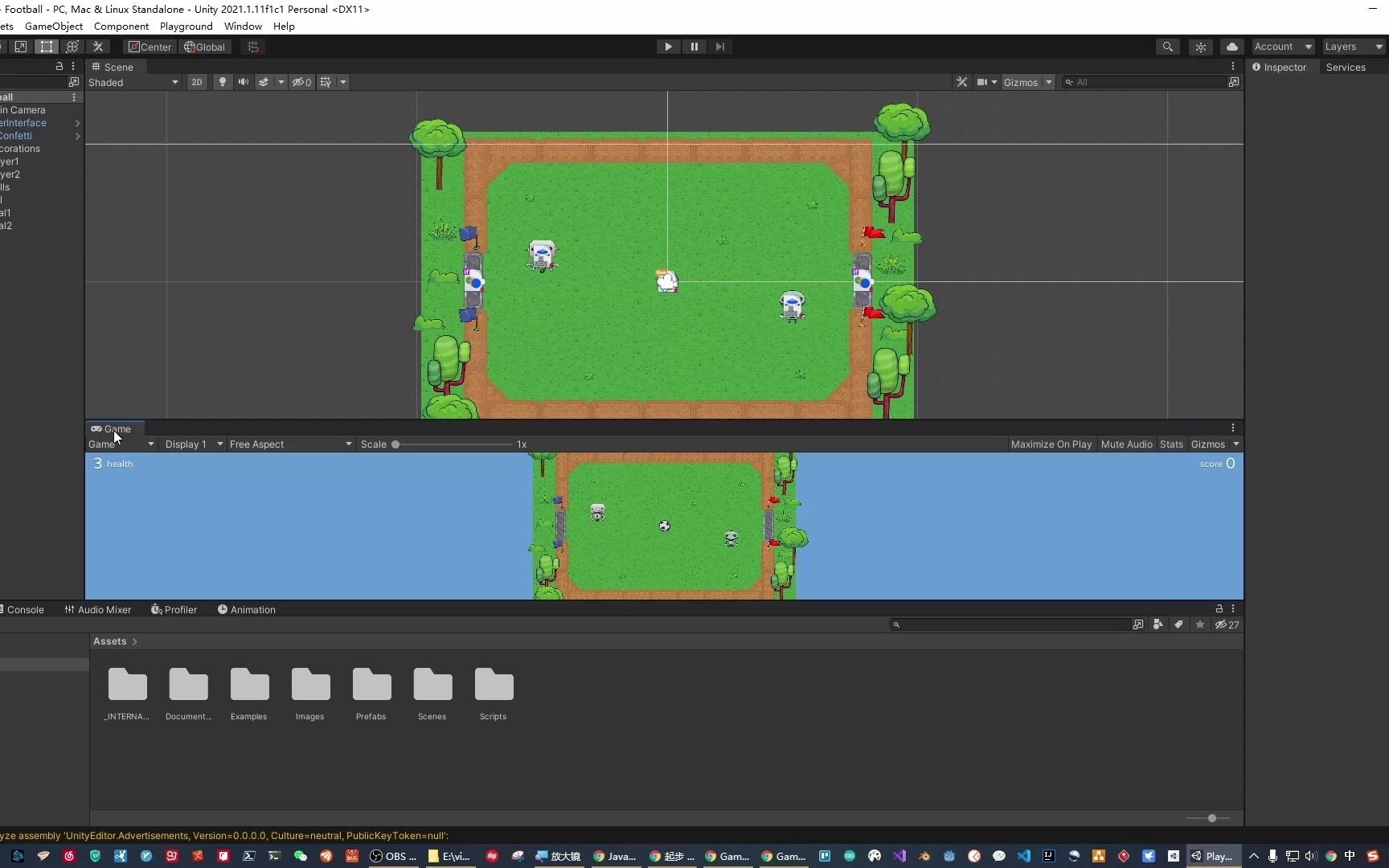Open the GameObject menu
Image resolution: width=1389 pixels, height=868 pixels.
coord(53,26)
